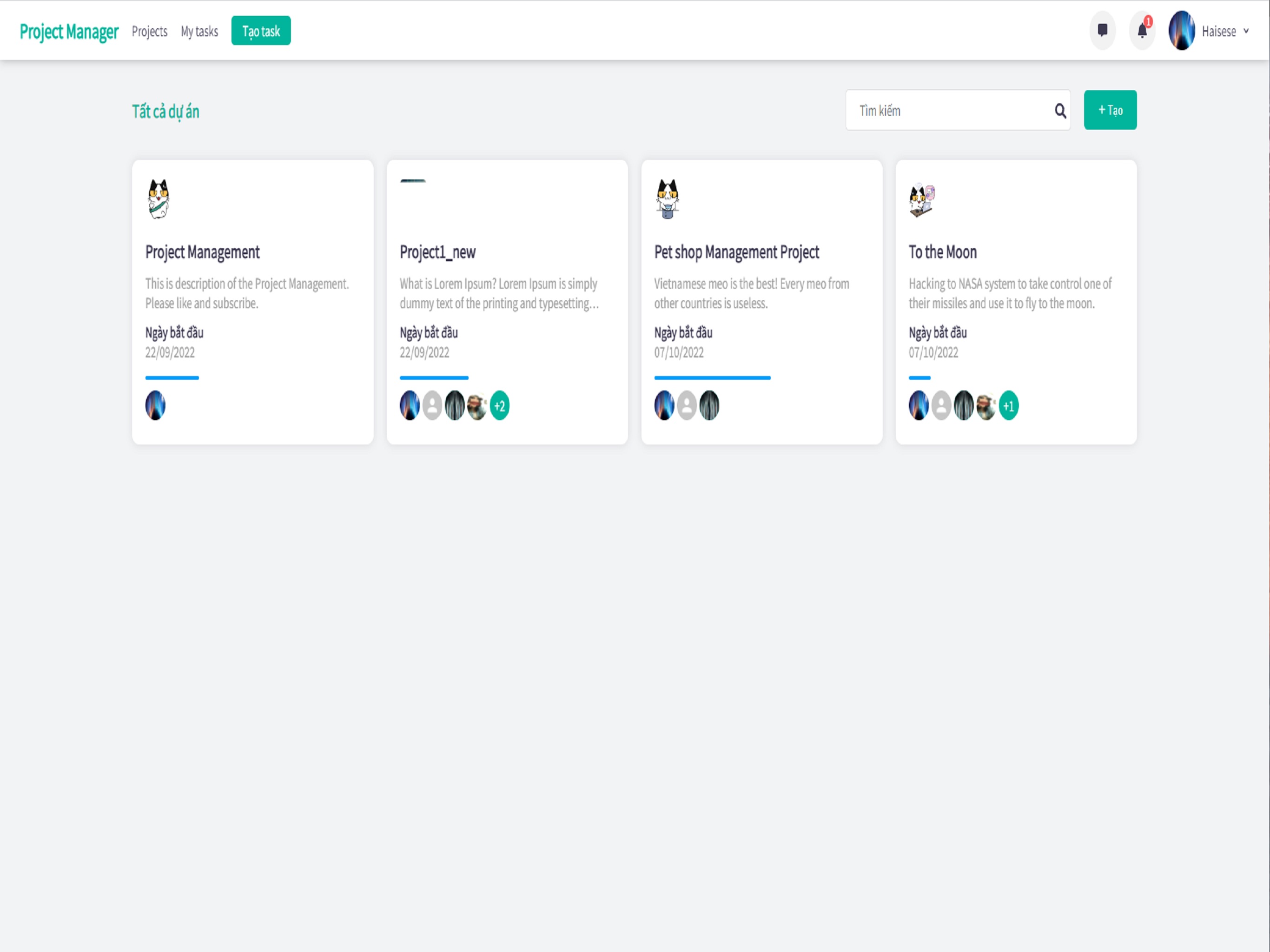
Task: Click the chat/message icon
Action: (1101, 31)
